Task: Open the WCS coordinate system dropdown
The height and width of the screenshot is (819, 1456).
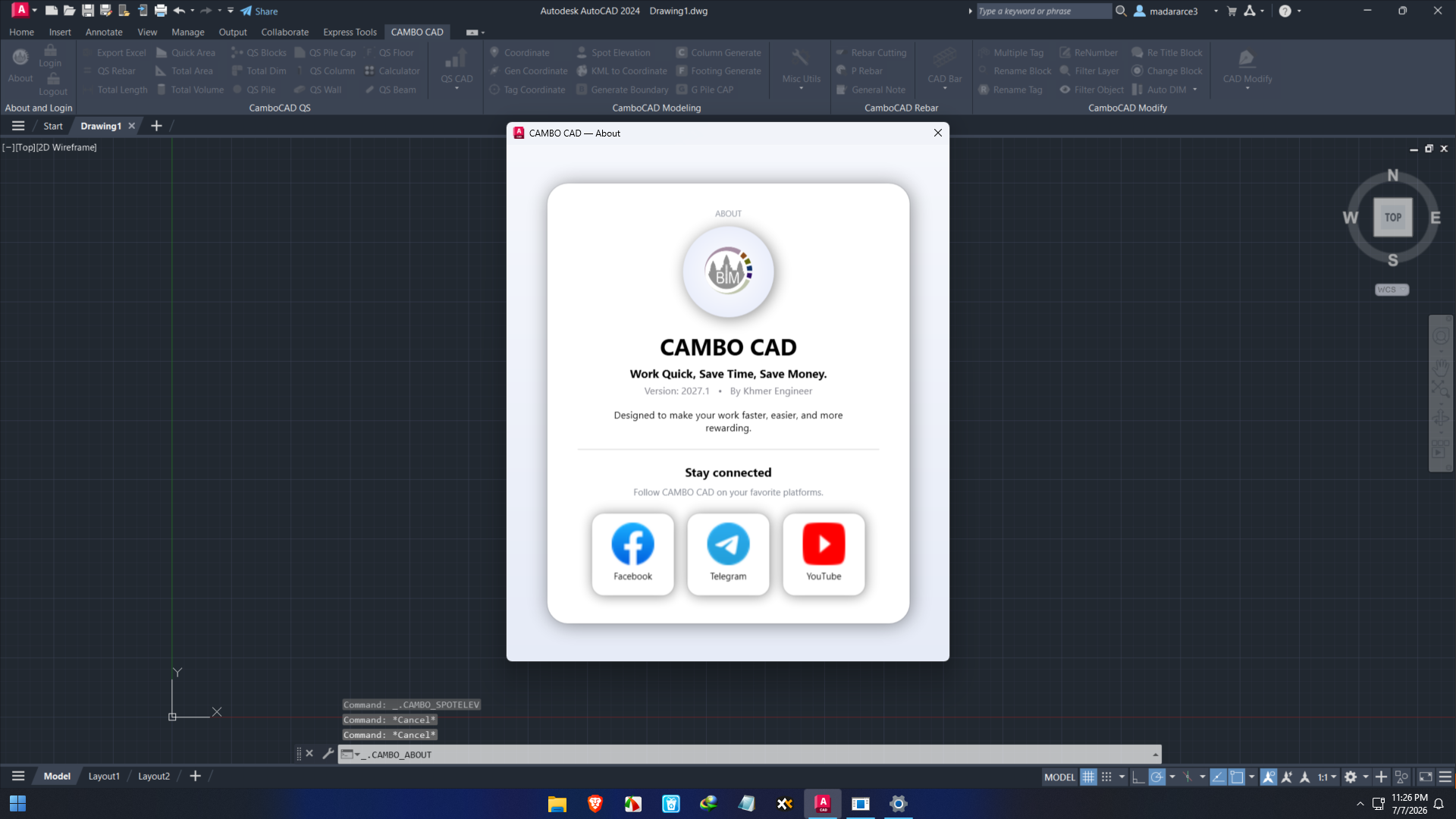Action: pyautogui.click(x=1392, y=290)
